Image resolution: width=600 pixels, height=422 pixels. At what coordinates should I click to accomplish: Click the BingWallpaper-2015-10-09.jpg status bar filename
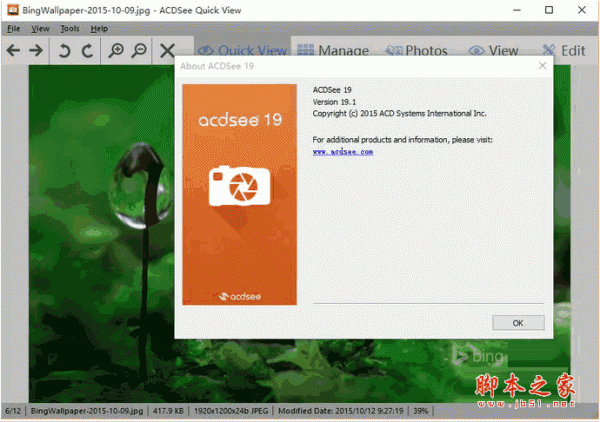[87, 411]
